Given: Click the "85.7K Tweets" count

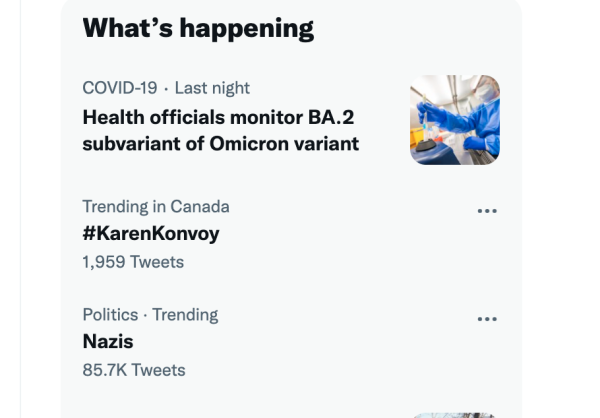Looking at the screenshot, I should click(134, 370).
